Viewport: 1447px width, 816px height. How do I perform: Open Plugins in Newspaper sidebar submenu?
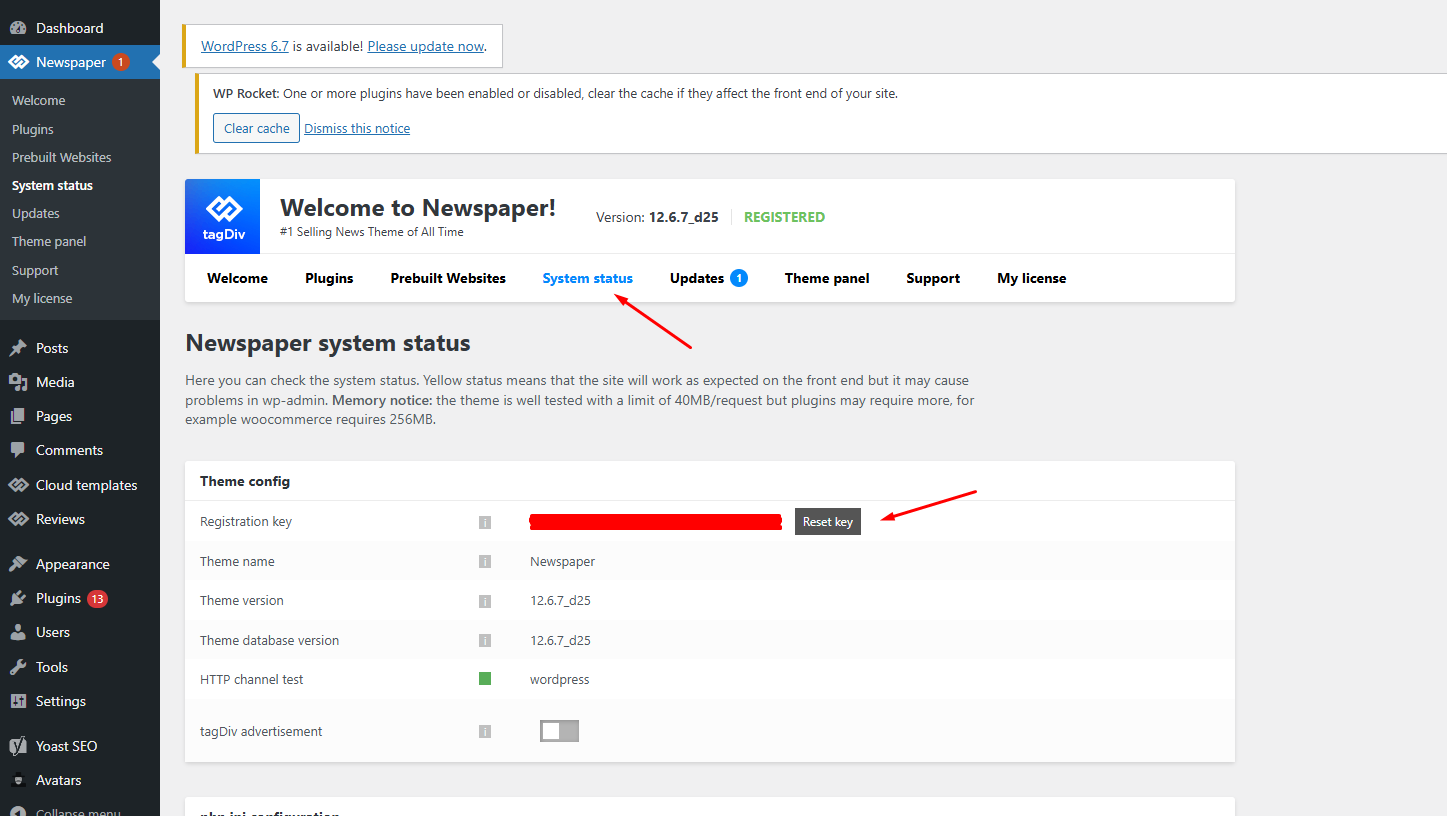click(33, 129)
